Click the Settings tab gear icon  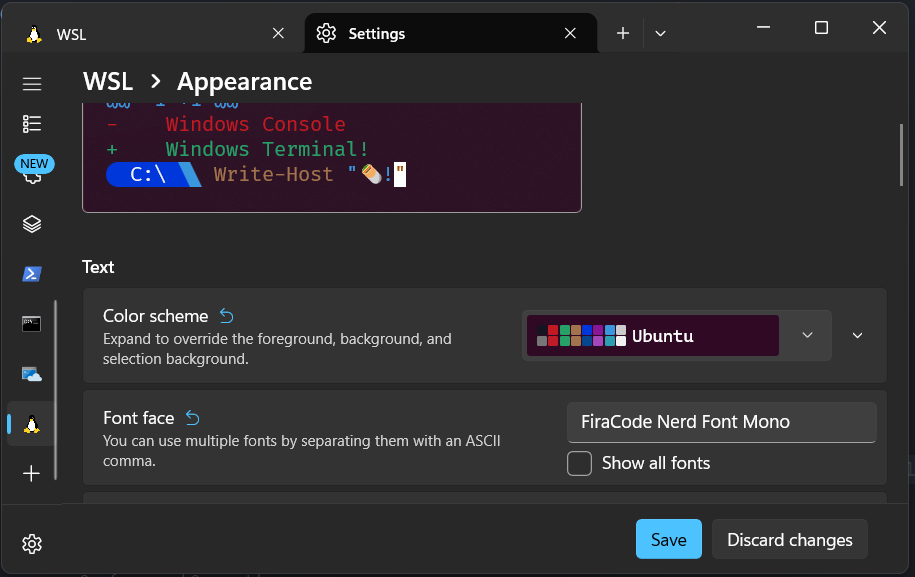point(326,33)
